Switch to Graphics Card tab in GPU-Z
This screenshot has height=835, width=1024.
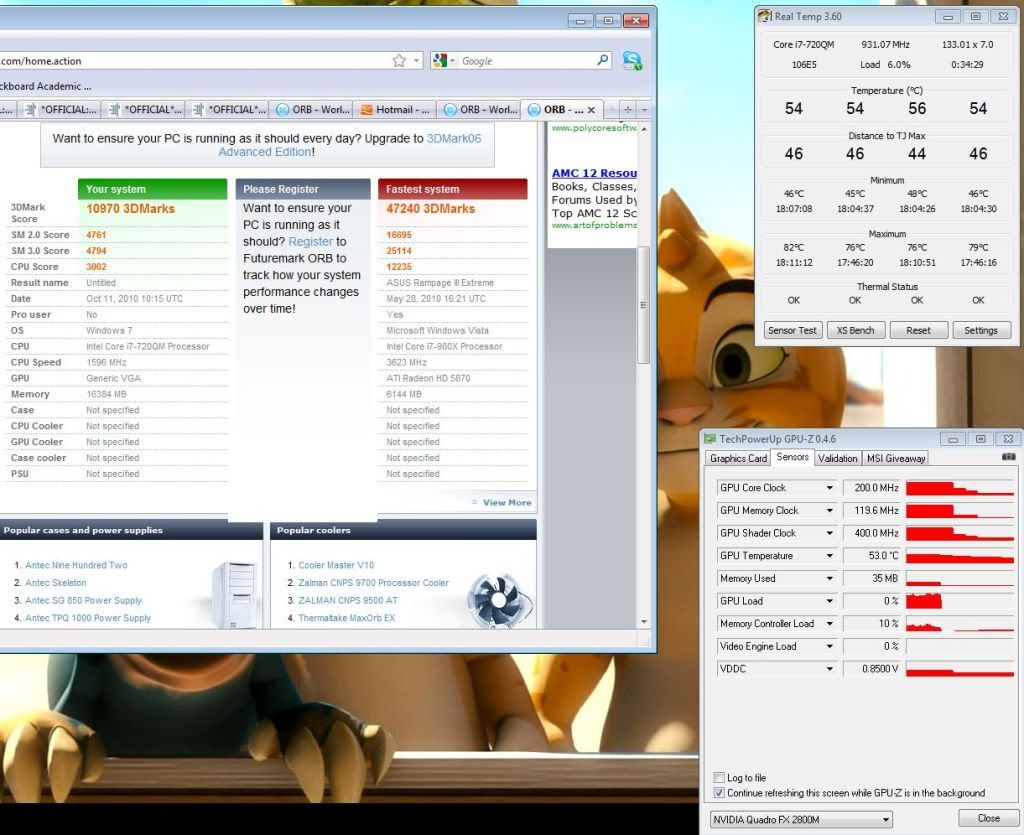[x=738, y=458]
